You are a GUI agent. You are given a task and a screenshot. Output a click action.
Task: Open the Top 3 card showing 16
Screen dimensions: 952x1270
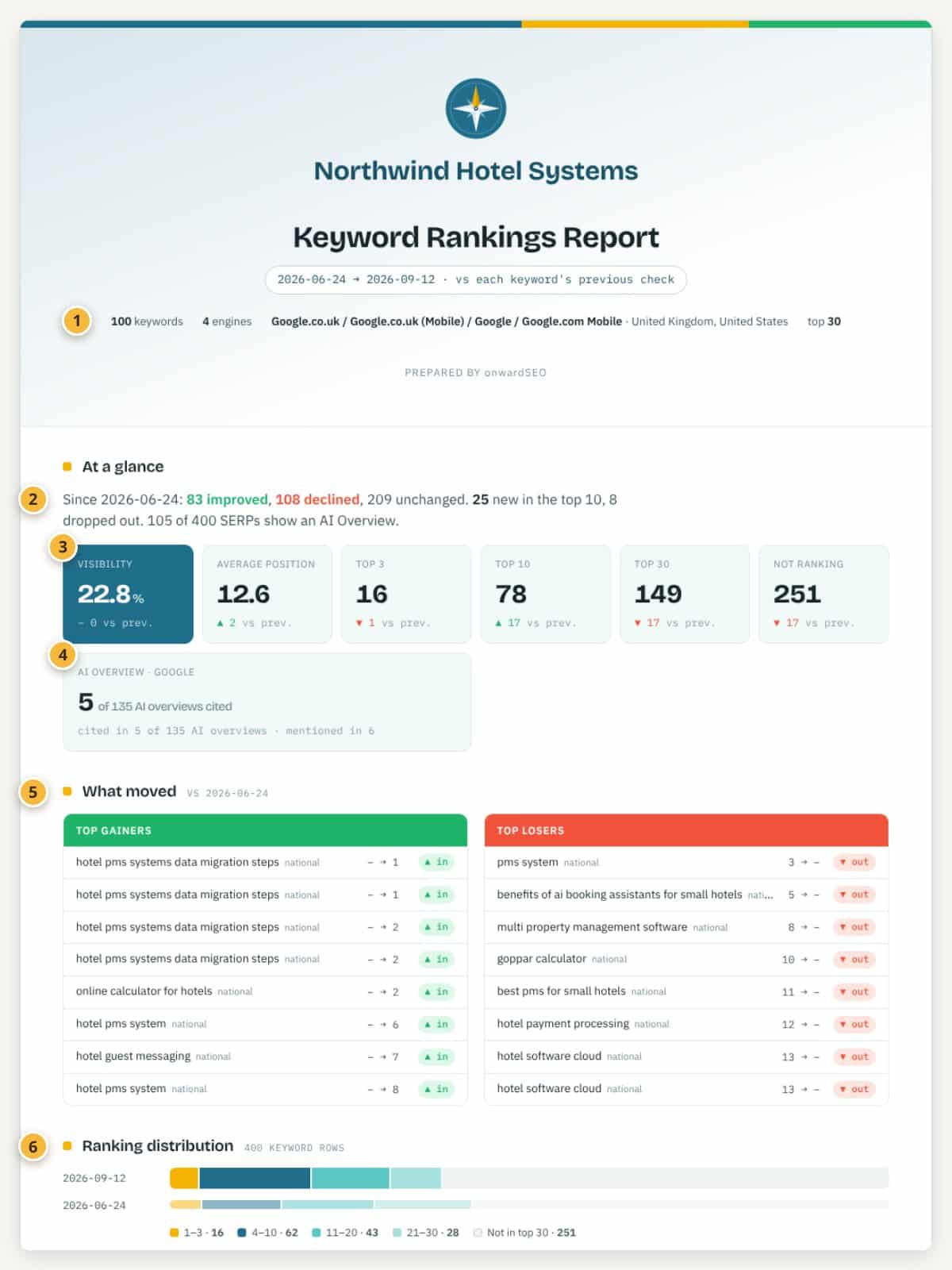[406, 594]
